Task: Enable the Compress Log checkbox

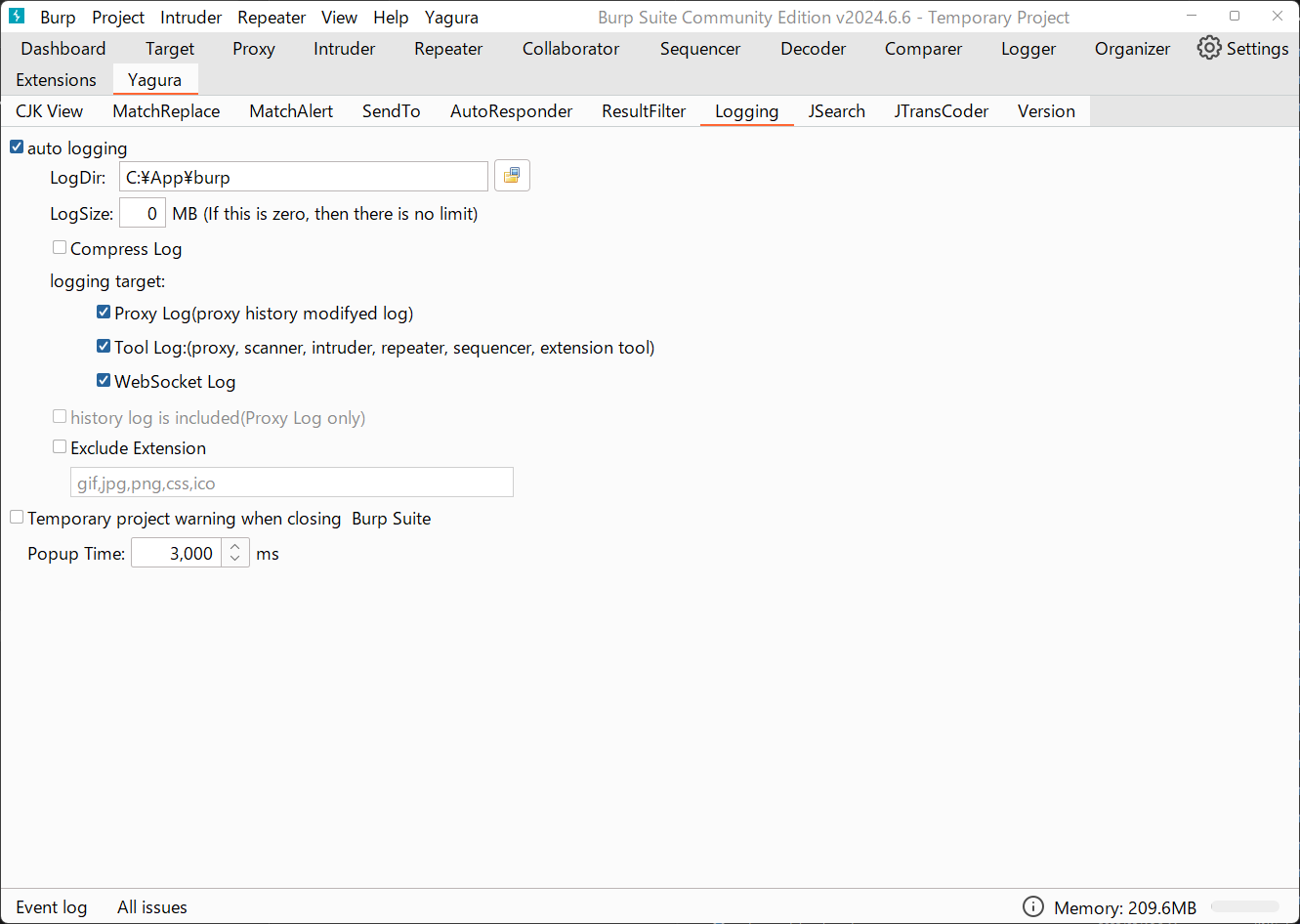Action: tap(60, 247)
